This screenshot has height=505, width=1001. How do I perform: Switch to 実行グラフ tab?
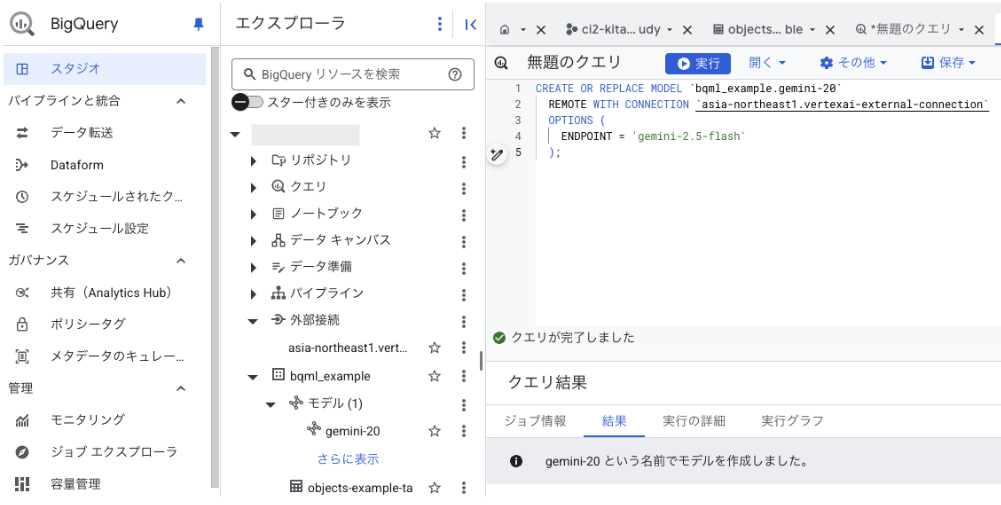coord(792,421)
